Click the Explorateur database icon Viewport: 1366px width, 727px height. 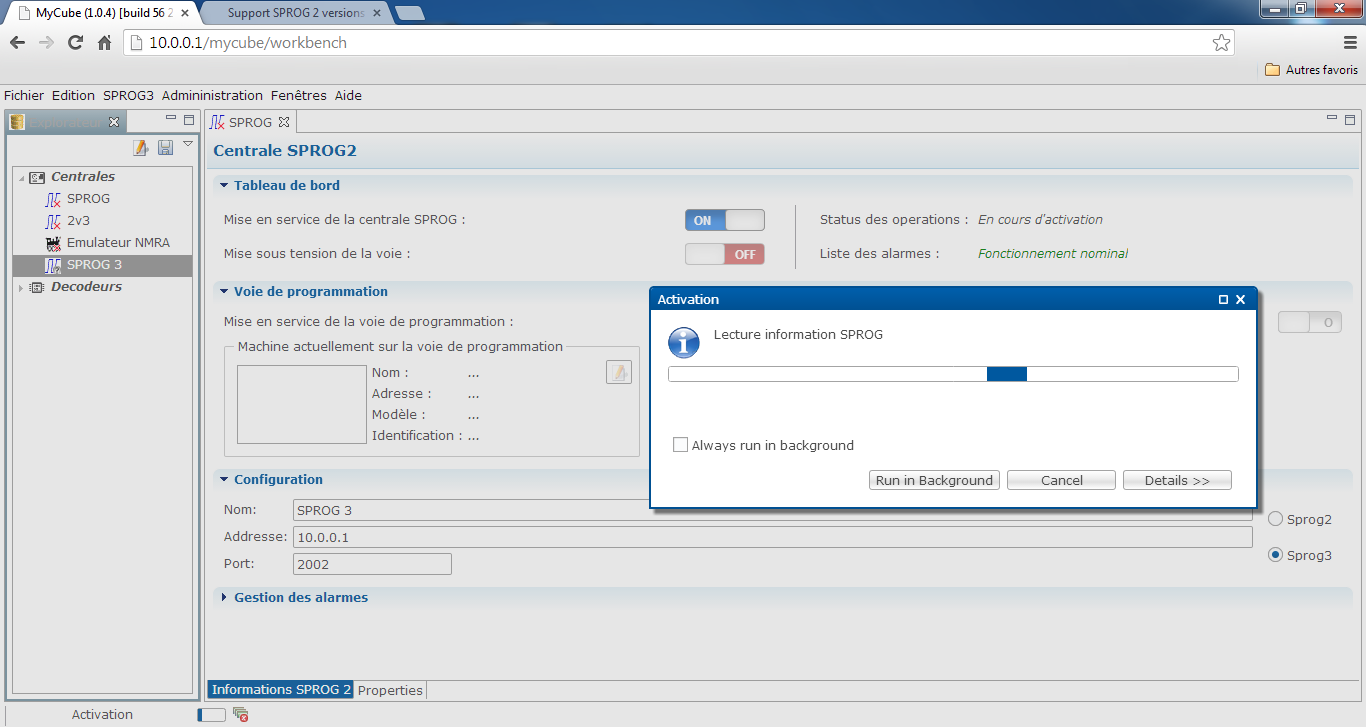(17, 122)
